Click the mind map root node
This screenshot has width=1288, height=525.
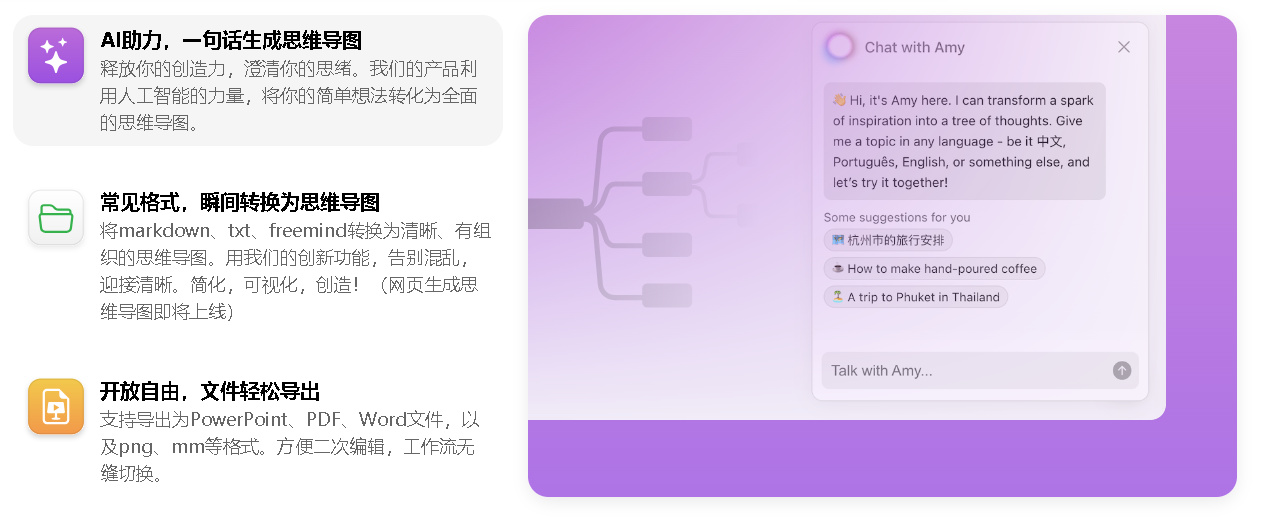[x=556, y=214]
